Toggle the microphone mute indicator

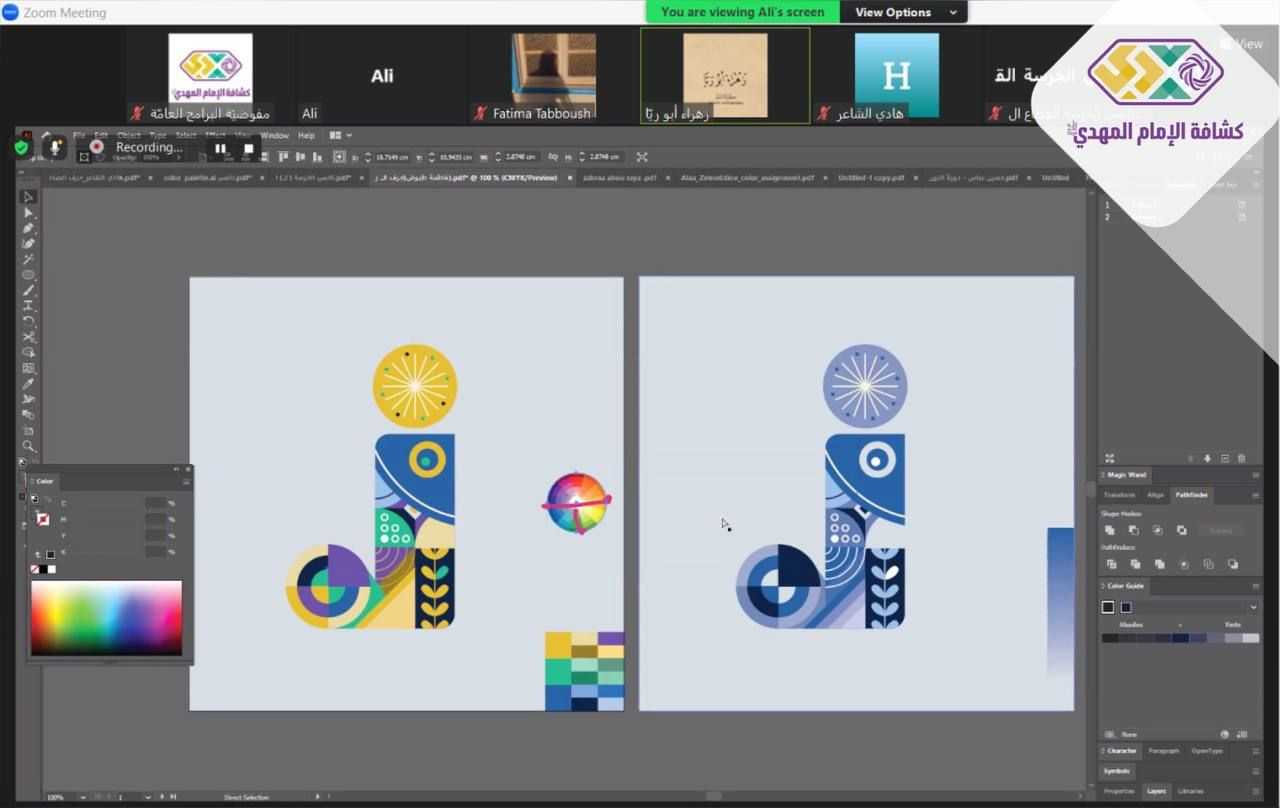click(x=55, y=148)
